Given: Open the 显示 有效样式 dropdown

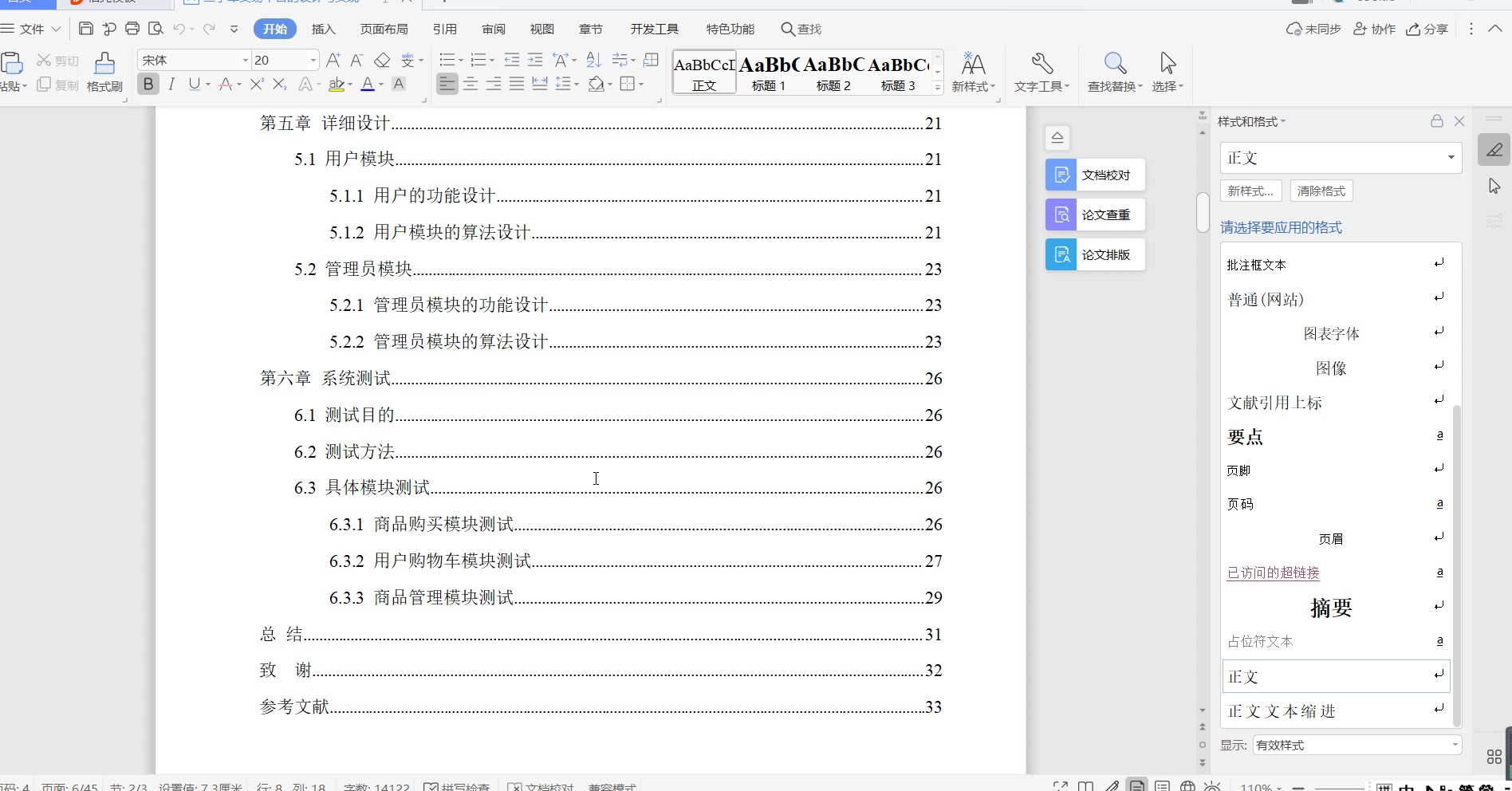Looking at the screenshot, I should (1356, 745).
